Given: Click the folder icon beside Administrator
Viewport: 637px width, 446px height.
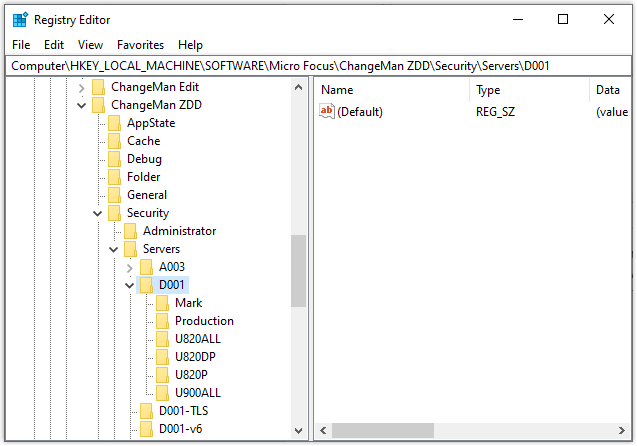Looking at the screenshot, I should (130, 231).
